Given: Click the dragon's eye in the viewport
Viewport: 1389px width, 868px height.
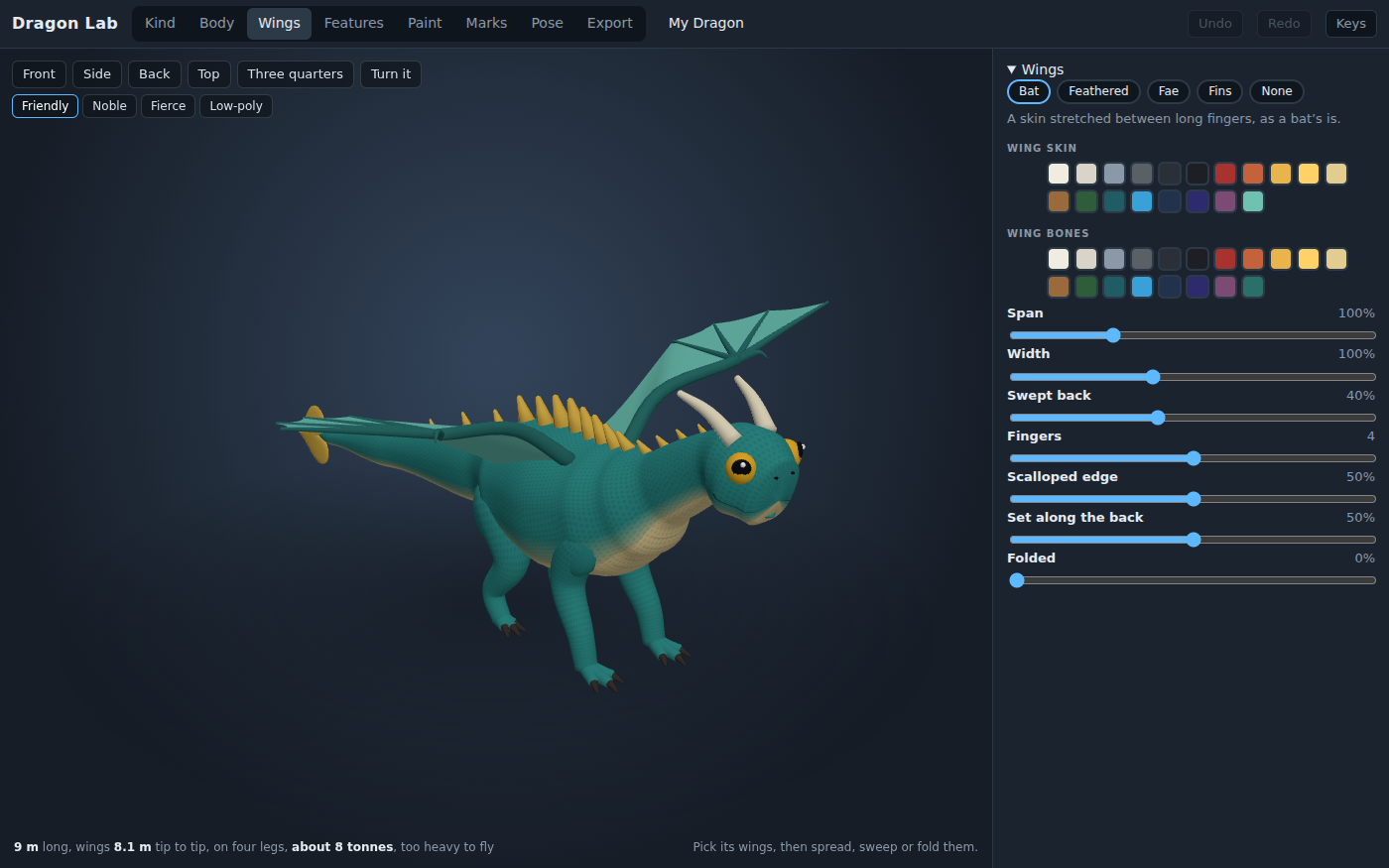Looking at the screenshot, I should tap(740, 467).
